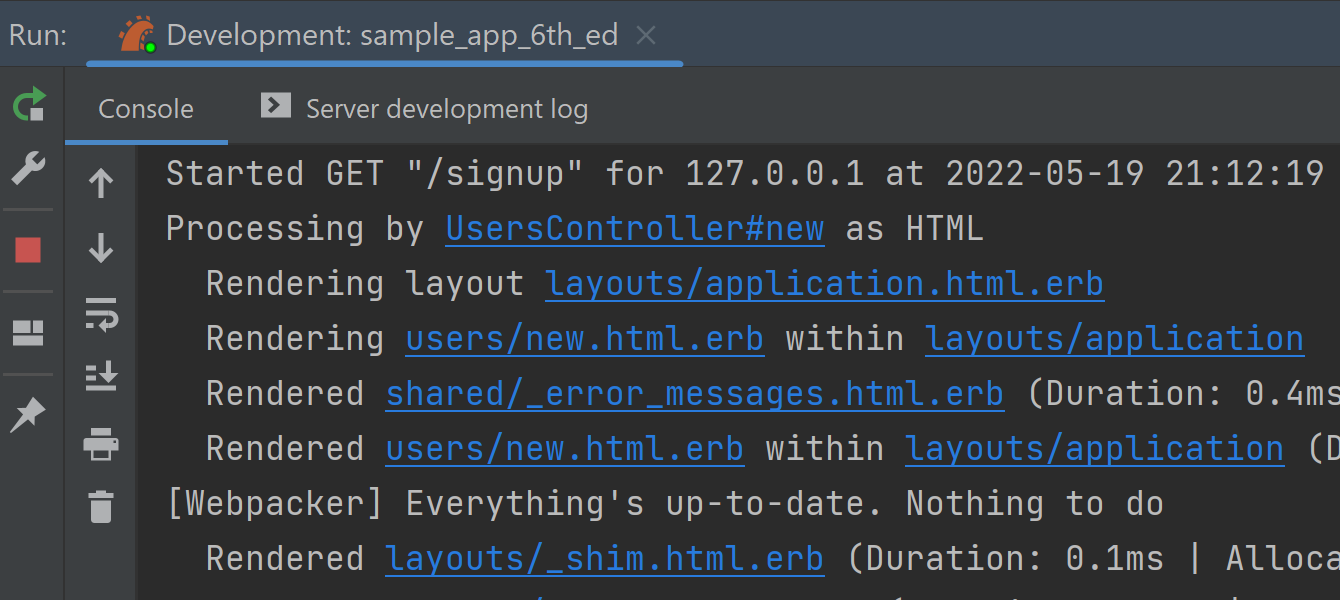The width and height of the screenshot is (1340, 600).
Task: Select the Development: sample_app_6th_ed run tab
Action: [x=390, y=36]
